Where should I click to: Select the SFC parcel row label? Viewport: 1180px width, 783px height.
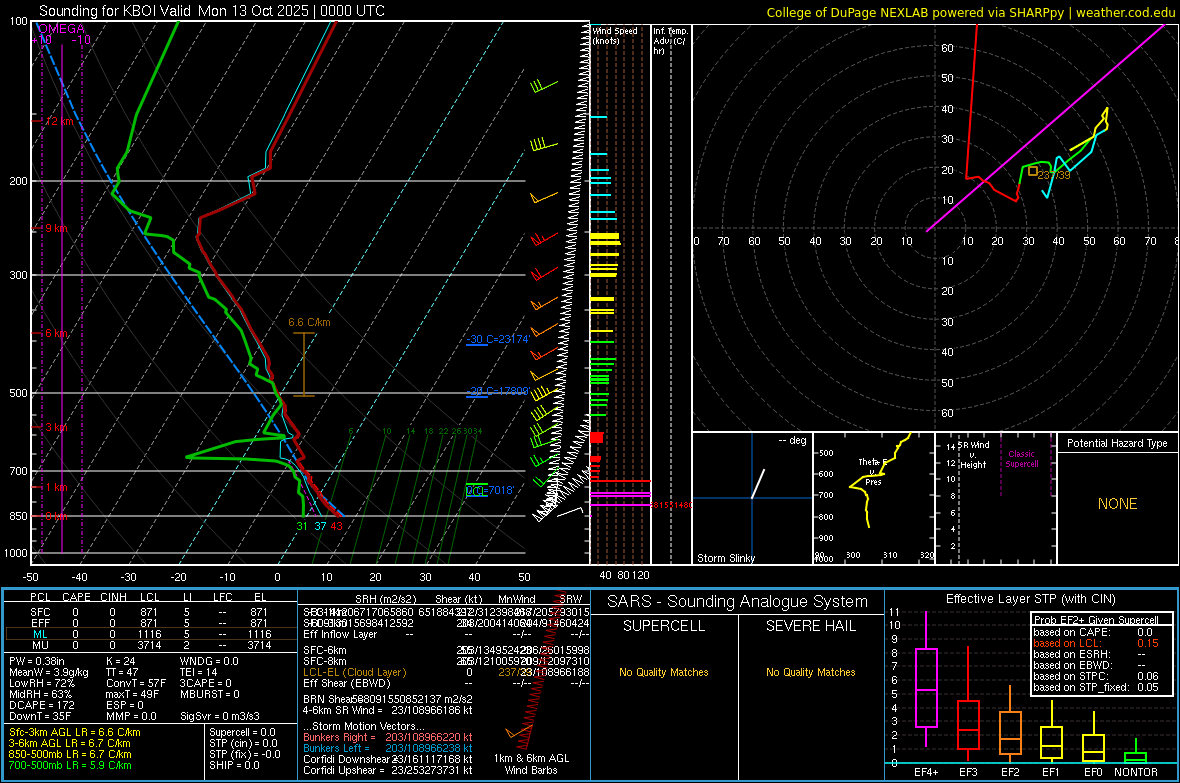(41, 612)
